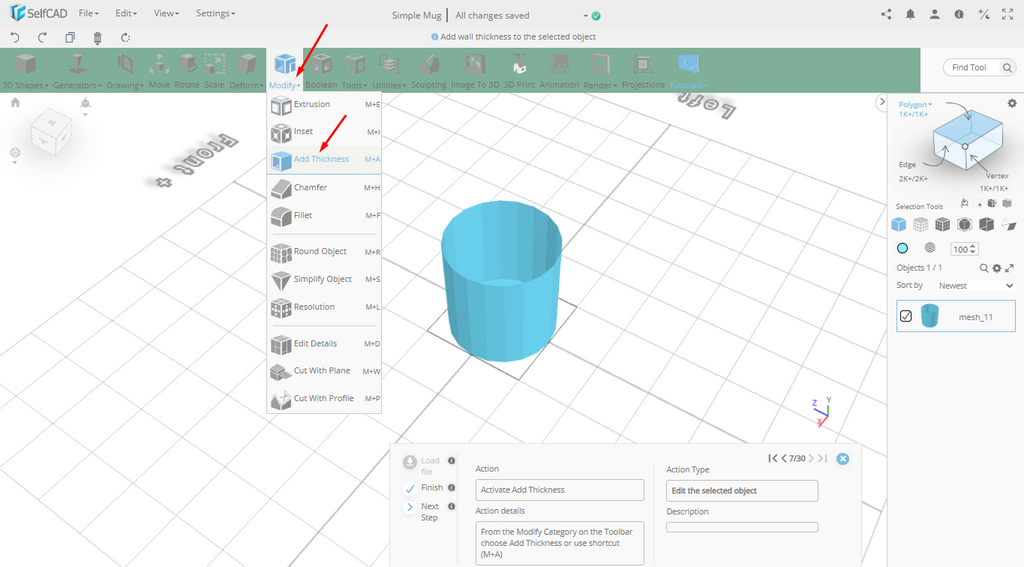This screenshot has width=1024, height=567.
Task: Go to previous tutorial step arrow
Action: [784, 459]
